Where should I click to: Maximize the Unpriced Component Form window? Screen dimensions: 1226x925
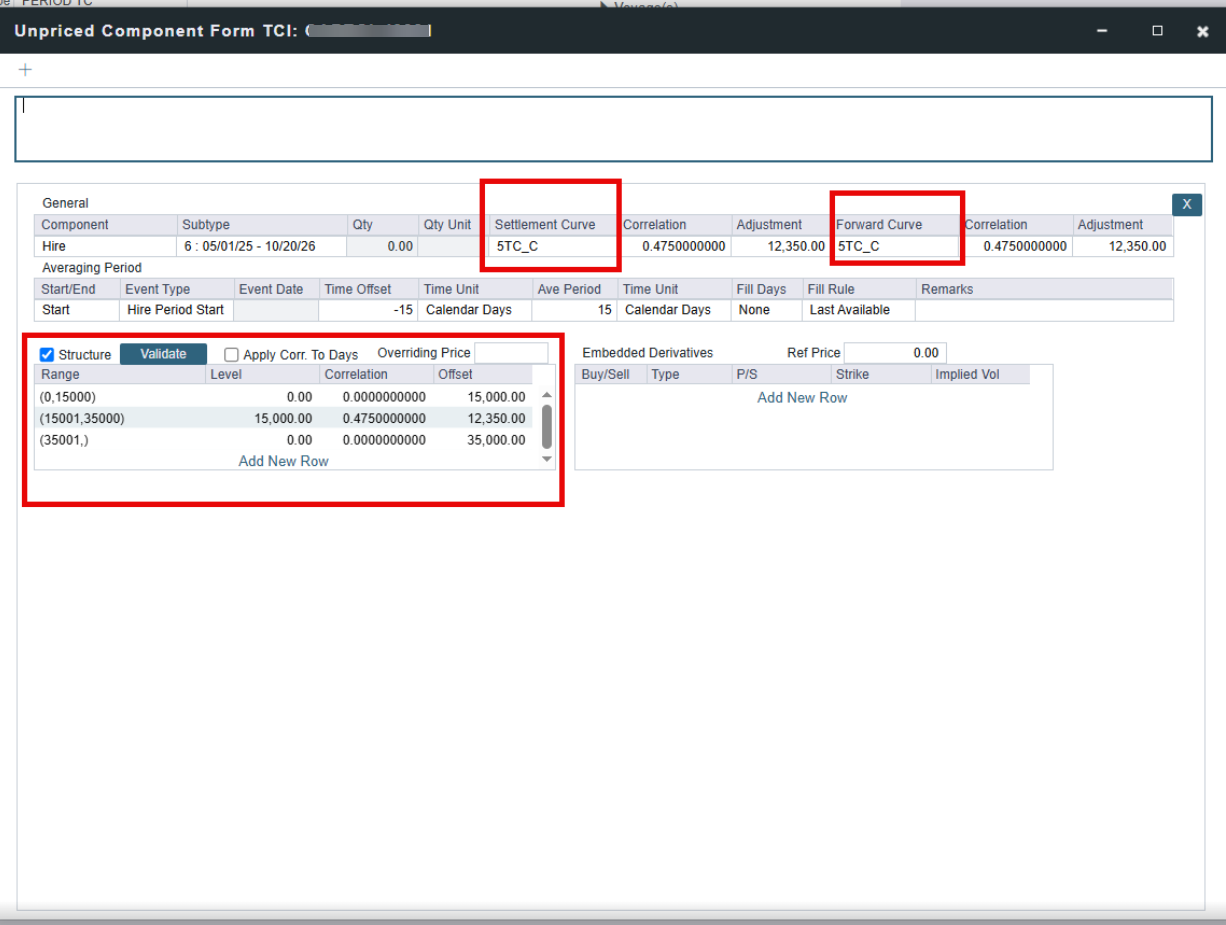[x=1157, y=31]
